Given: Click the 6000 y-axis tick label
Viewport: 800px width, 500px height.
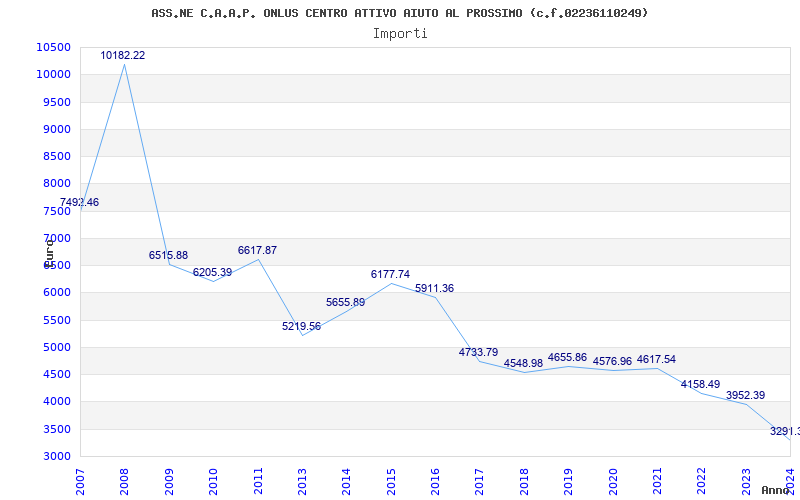Looking at the screenshot, I should tap(57, 293).
